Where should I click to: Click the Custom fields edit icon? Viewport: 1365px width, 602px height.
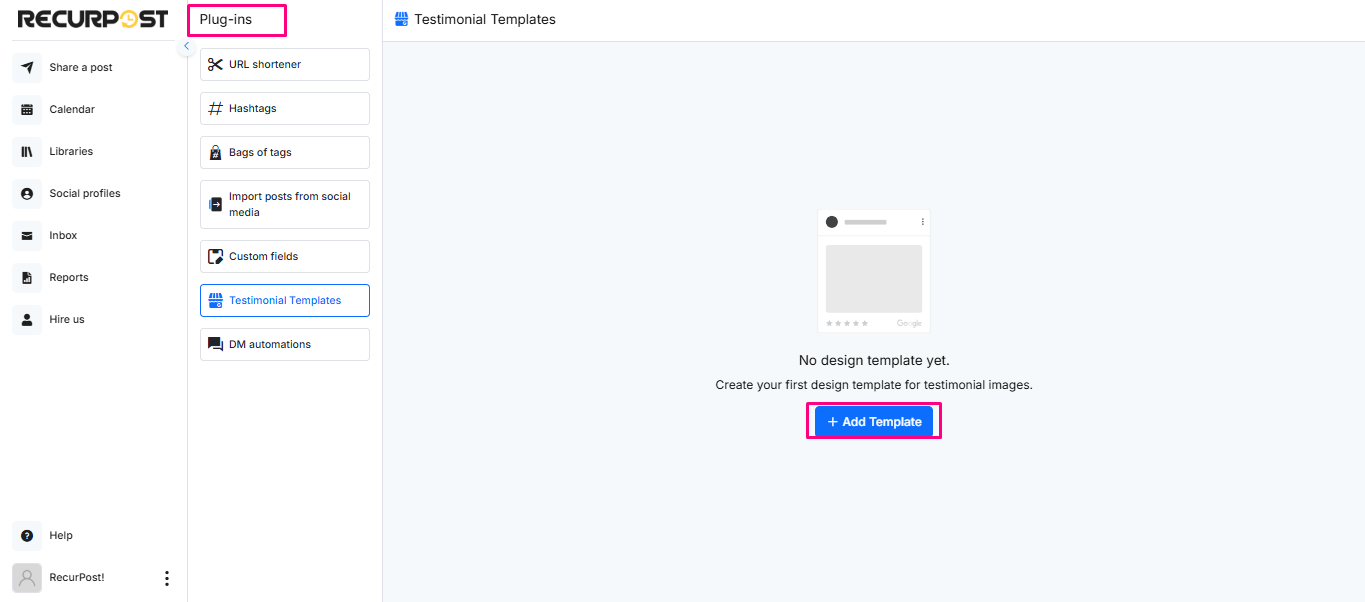pos(215,256)
